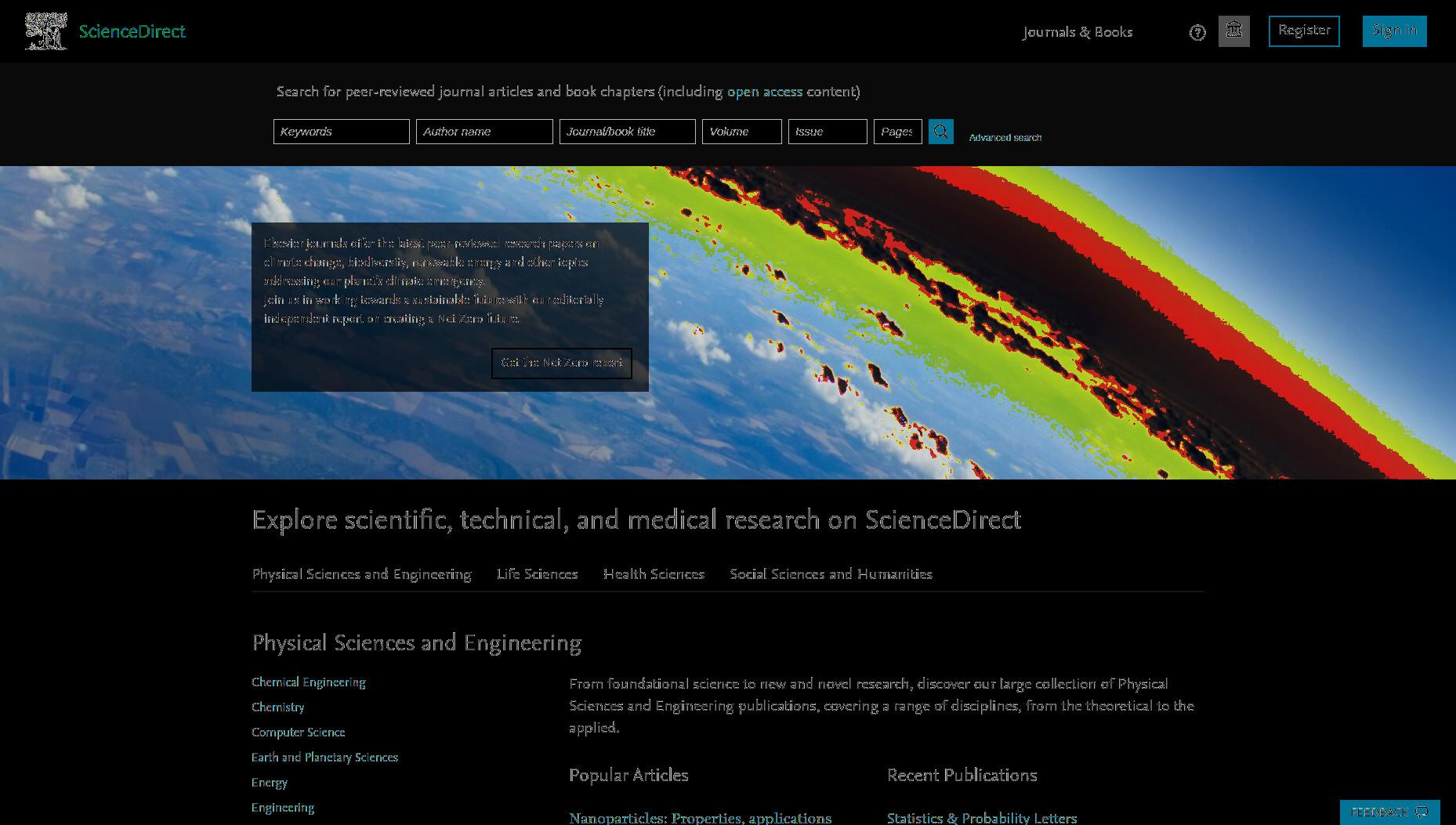The height and width of the screenshot is (825, 1456).
Task: Open the Advanced search link
Action: point(1005,137)
